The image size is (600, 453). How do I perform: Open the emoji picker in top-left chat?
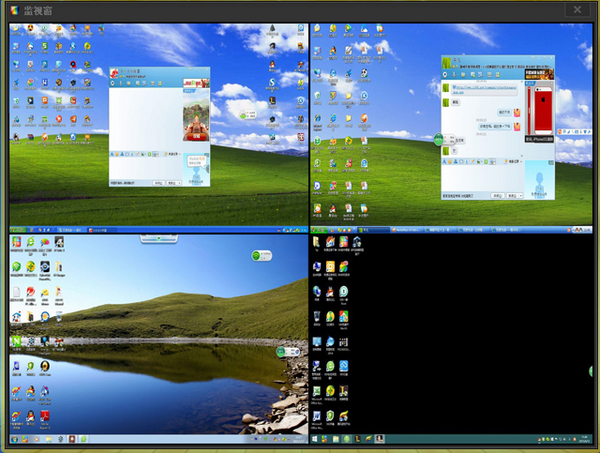pyautogui.click(x=117, y=154)
